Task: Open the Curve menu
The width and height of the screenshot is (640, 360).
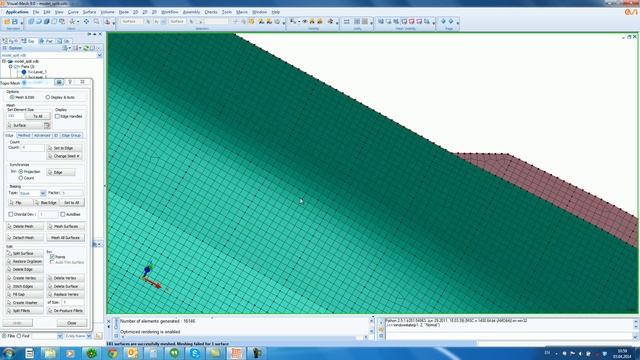Action: coord(73,12)
